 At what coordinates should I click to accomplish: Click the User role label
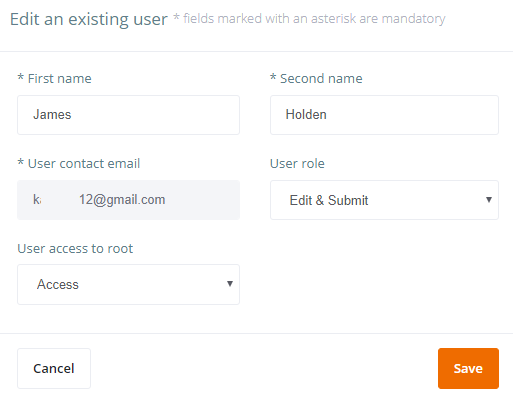point(297,164)
